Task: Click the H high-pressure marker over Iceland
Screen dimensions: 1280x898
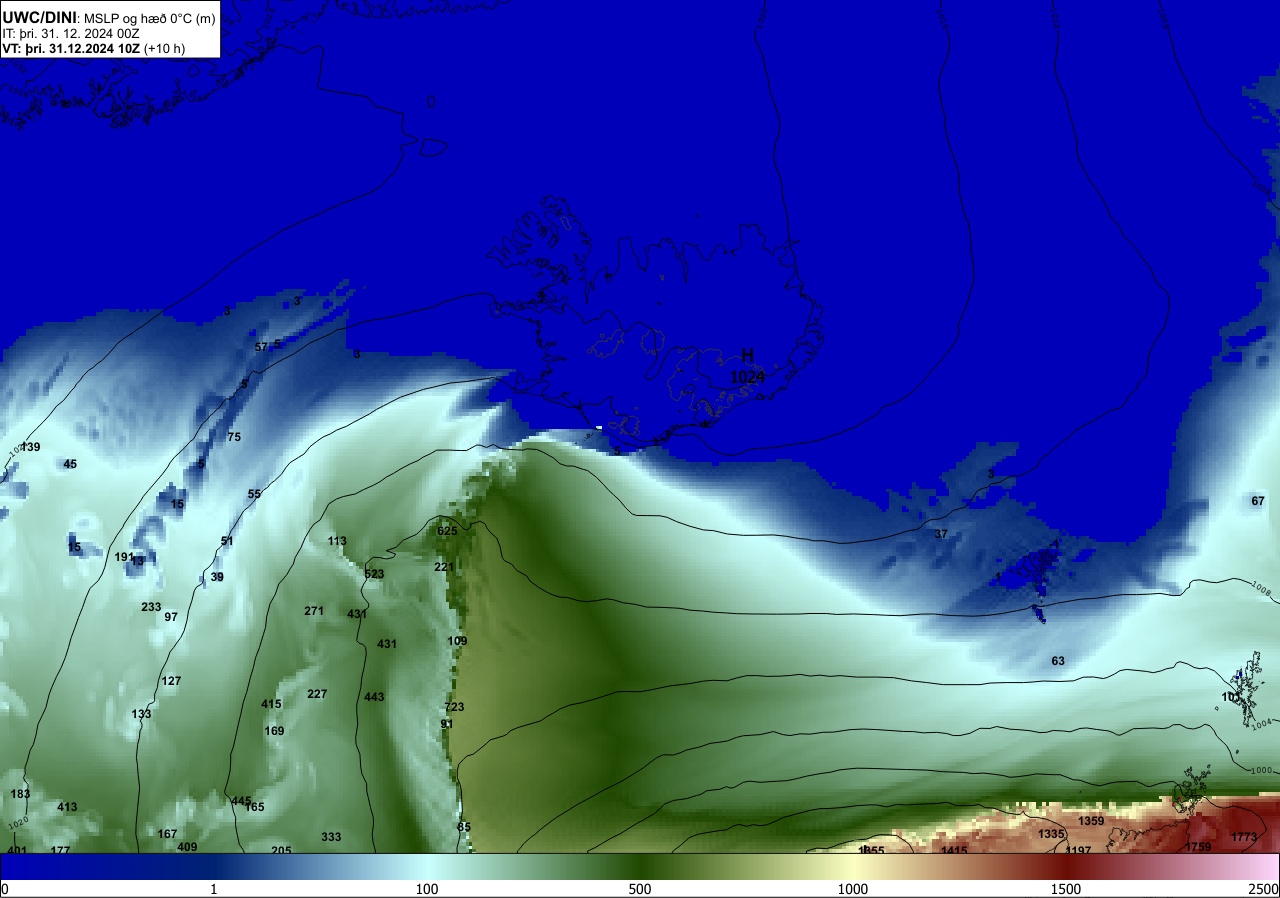Action: point(747,356)
